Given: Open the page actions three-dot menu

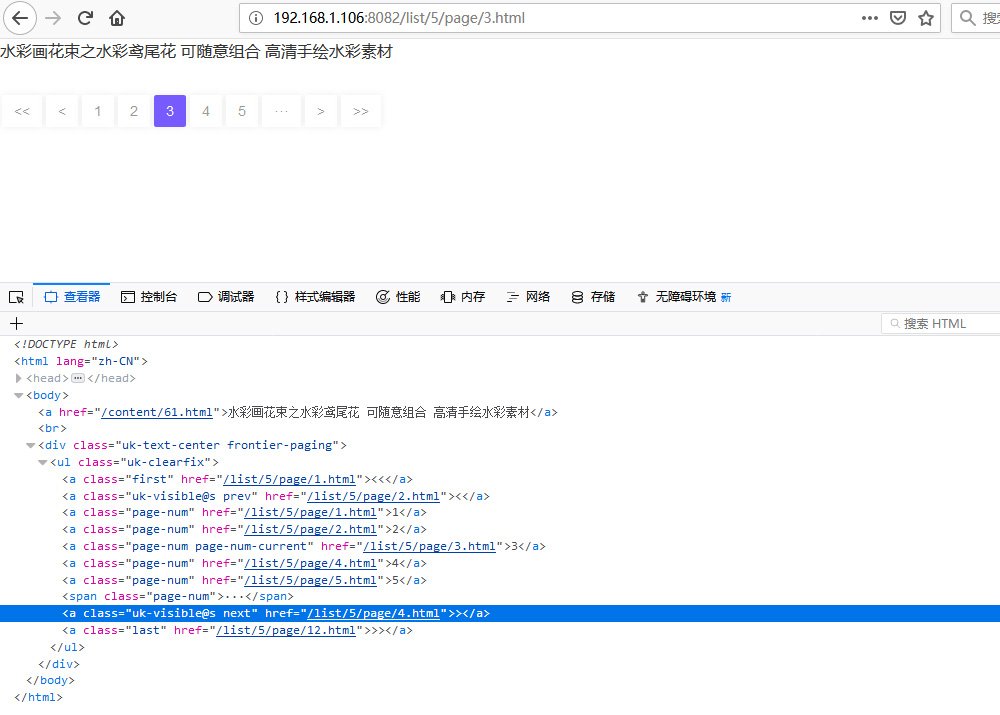Looking at the screenshot, I should point(869,18).
